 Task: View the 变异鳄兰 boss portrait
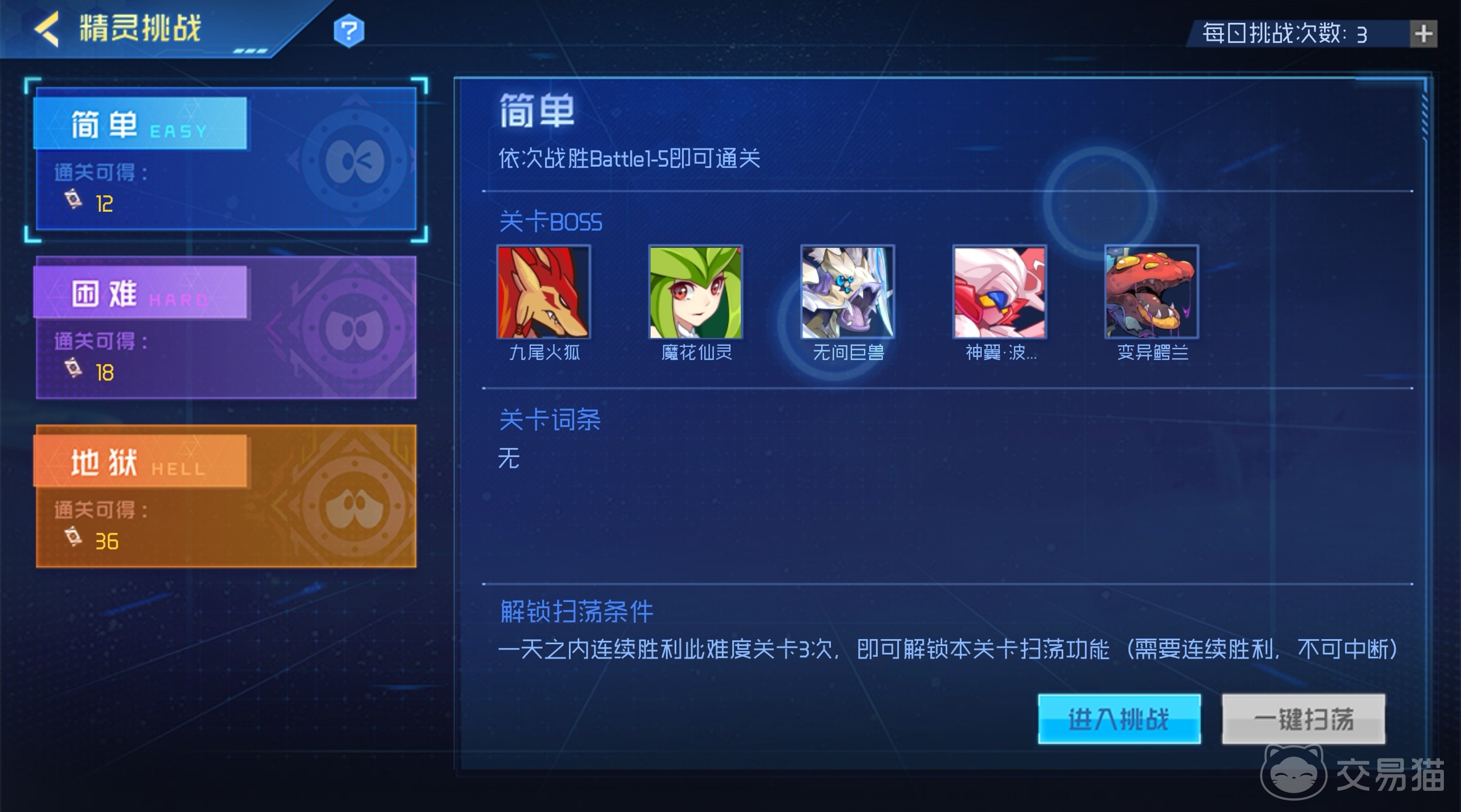click(x=1152, y=292)
